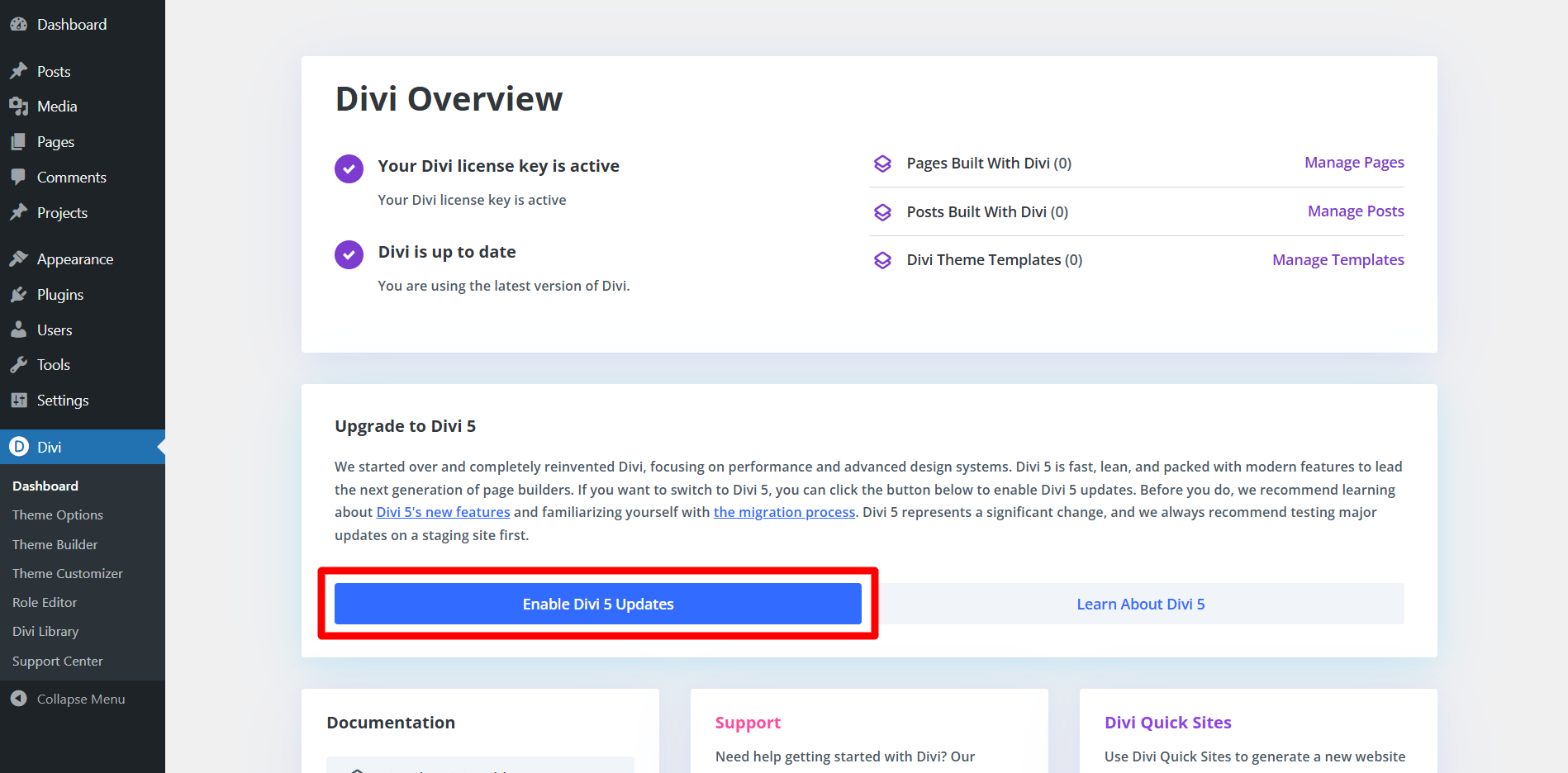Click the Dashboard gauge icon in sidebar
The height and width of the screenshot is (773, 1568).
[18, 25]
